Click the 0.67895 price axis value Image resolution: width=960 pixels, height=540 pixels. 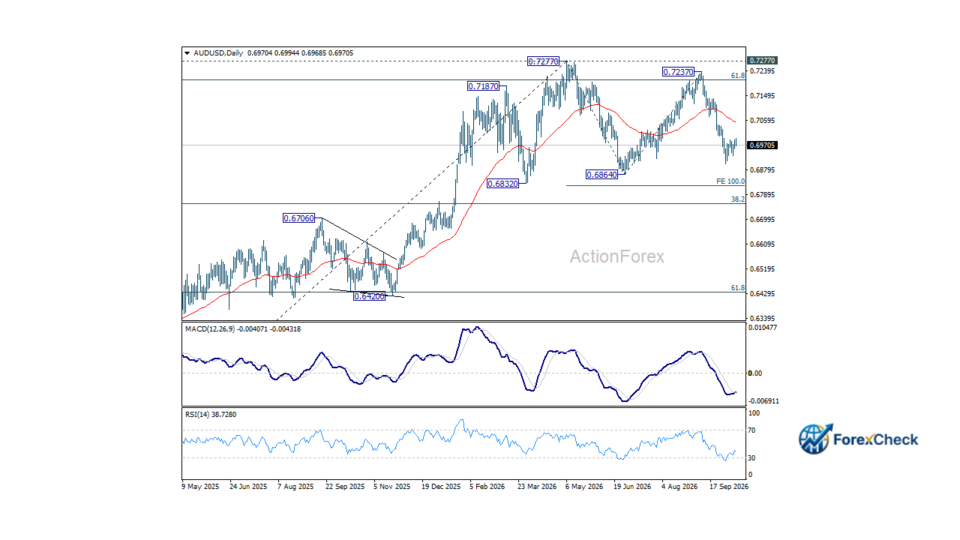pyautogui.click(x=762, y=195)
